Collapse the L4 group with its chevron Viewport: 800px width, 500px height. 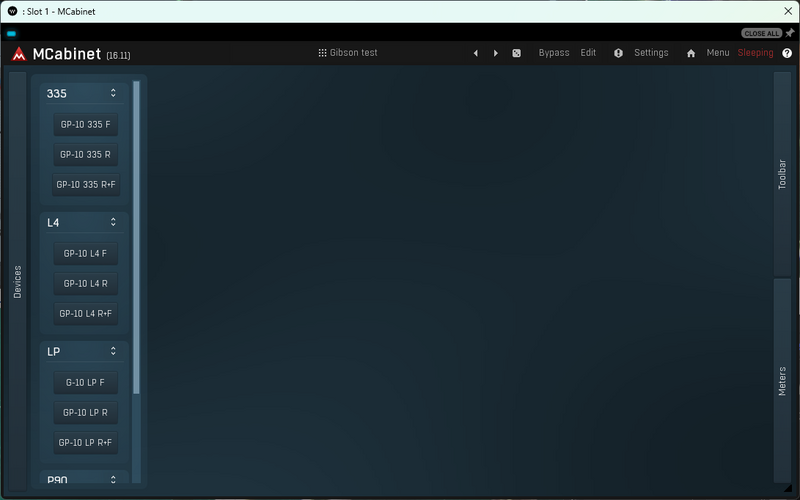click(x=113, y=222)
